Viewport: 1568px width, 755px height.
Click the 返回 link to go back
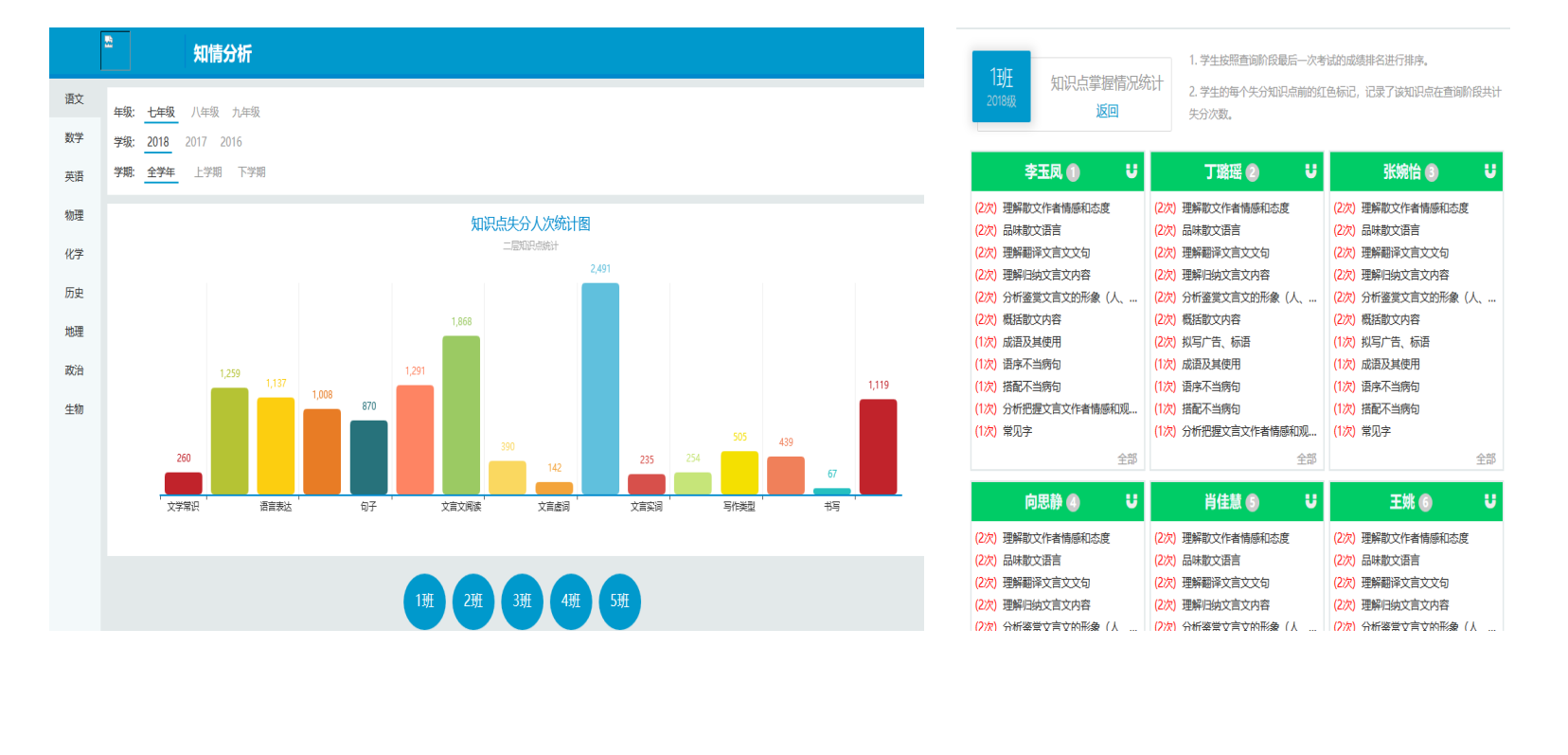[1107, 111]
